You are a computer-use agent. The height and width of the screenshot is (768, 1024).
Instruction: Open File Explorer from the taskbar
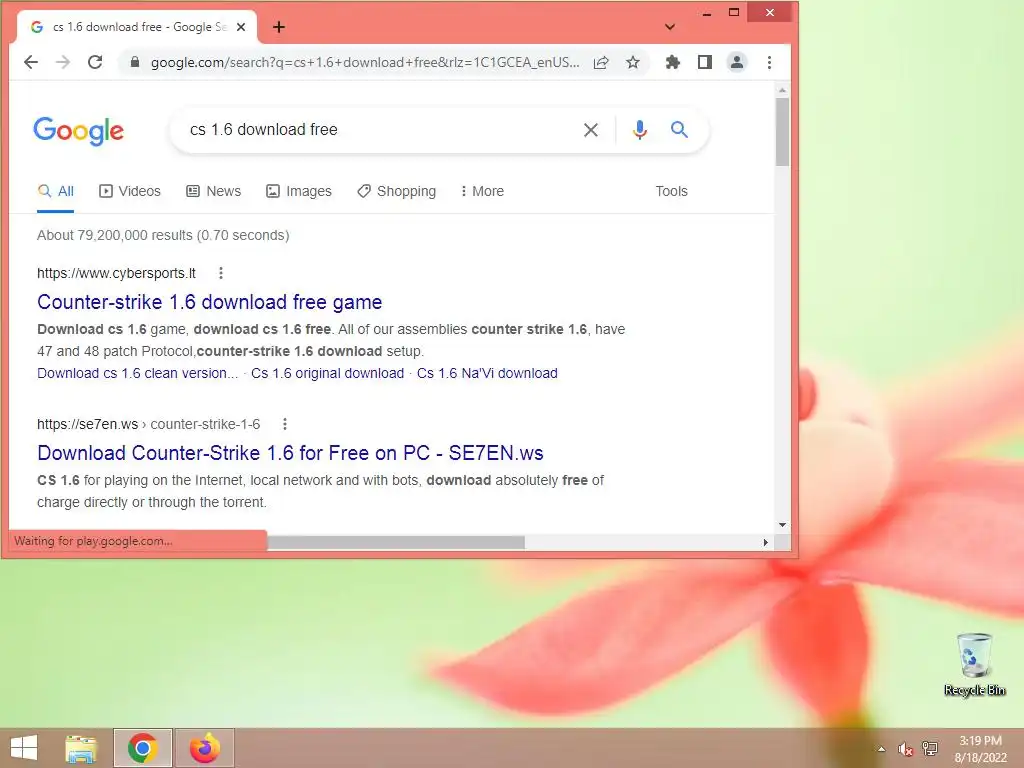click(81, 748)
